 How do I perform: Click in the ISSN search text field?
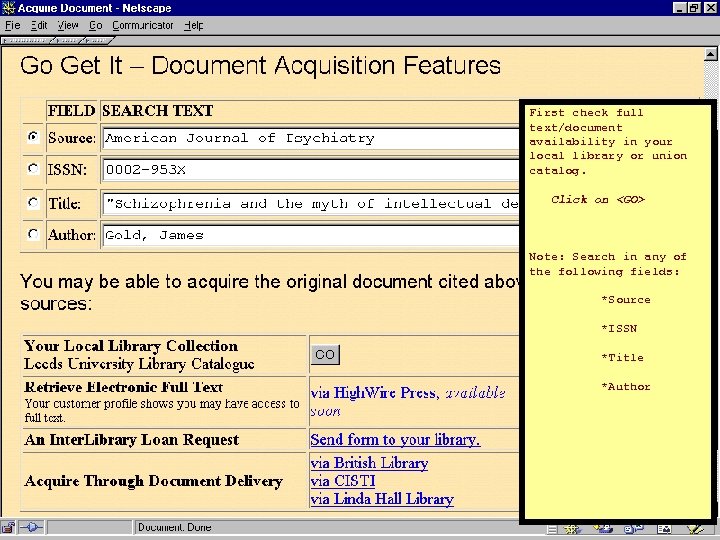pyautogui.click(x=311, y=170)
